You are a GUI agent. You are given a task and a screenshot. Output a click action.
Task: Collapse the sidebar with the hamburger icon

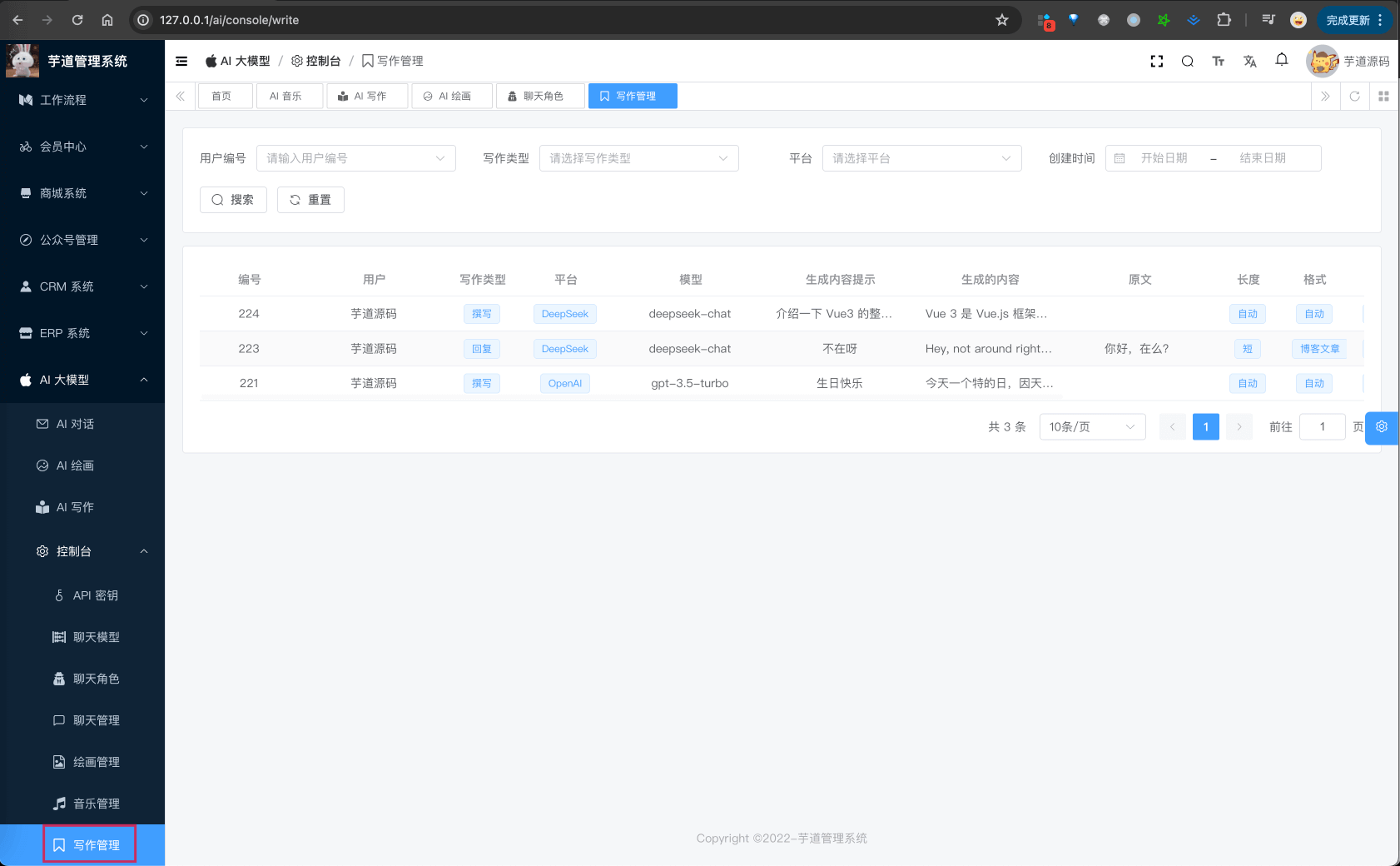[x=181, y=61]
